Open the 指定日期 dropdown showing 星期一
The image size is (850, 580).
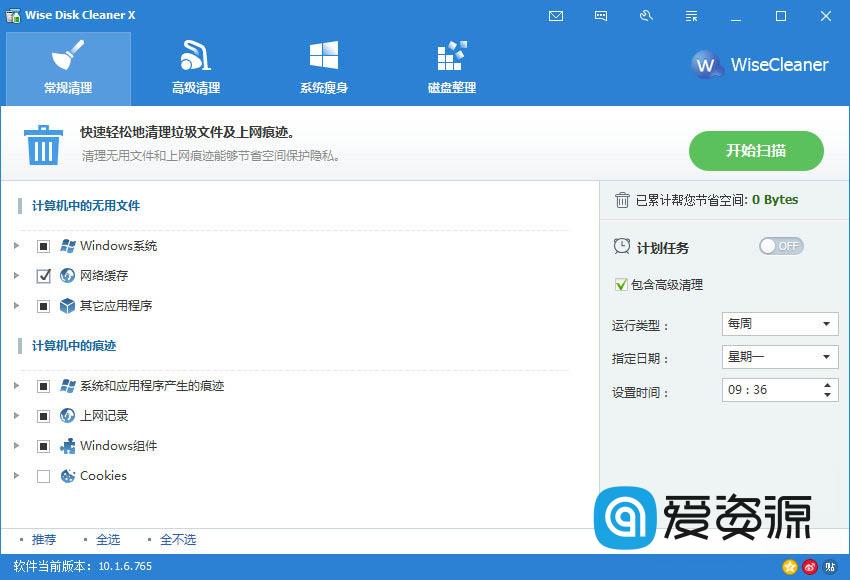point(780,357)
